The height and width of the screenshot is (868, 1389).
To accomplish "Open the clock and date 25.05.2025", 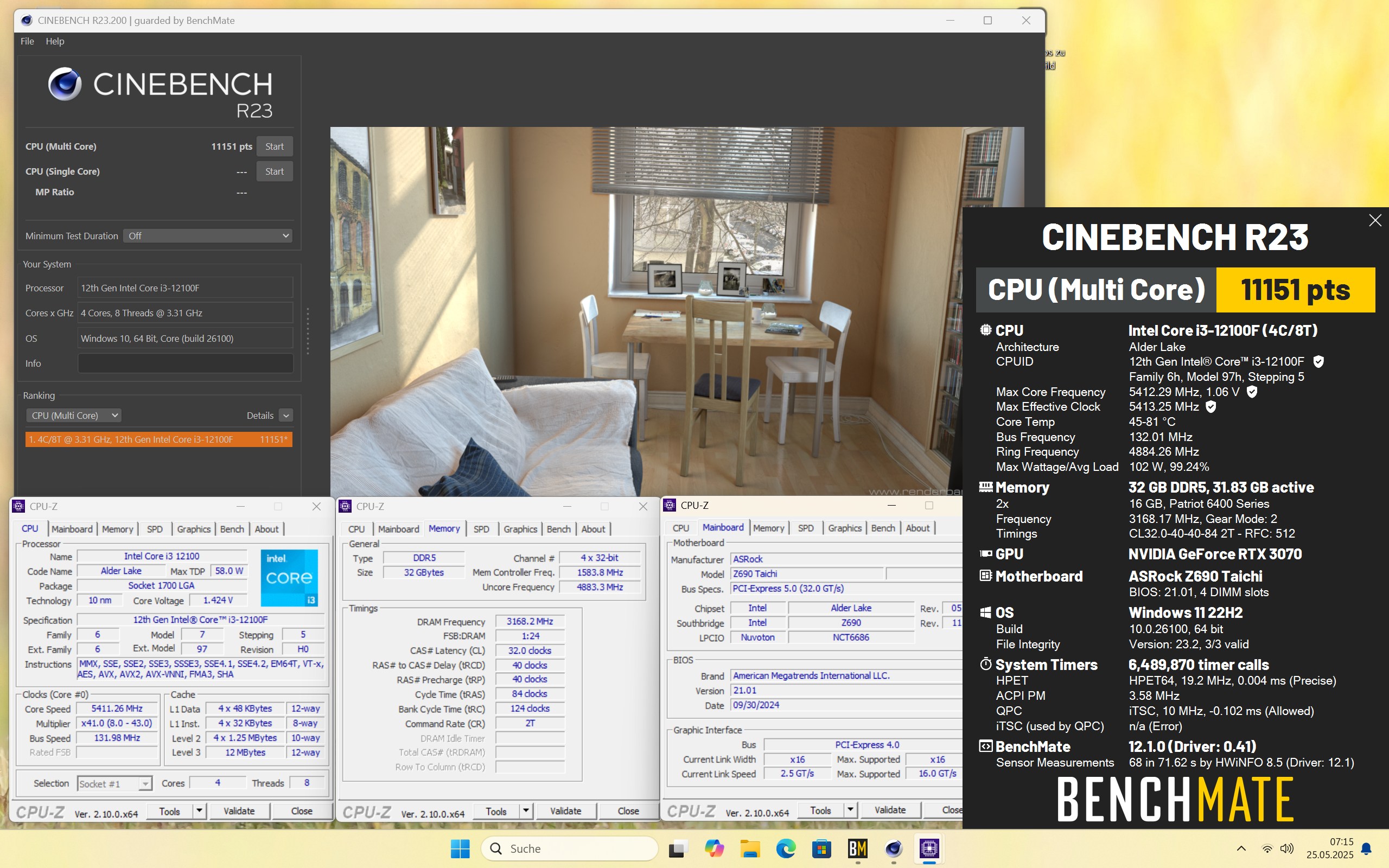I will (x=1330, y=848).
